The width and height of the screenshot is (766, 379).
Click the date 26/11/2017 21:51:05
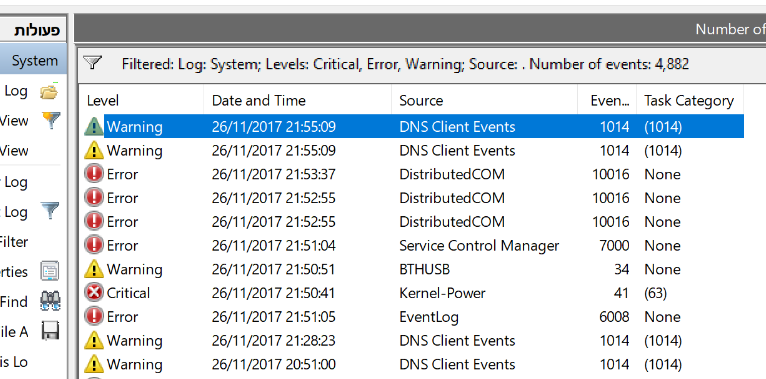(274, 317)
